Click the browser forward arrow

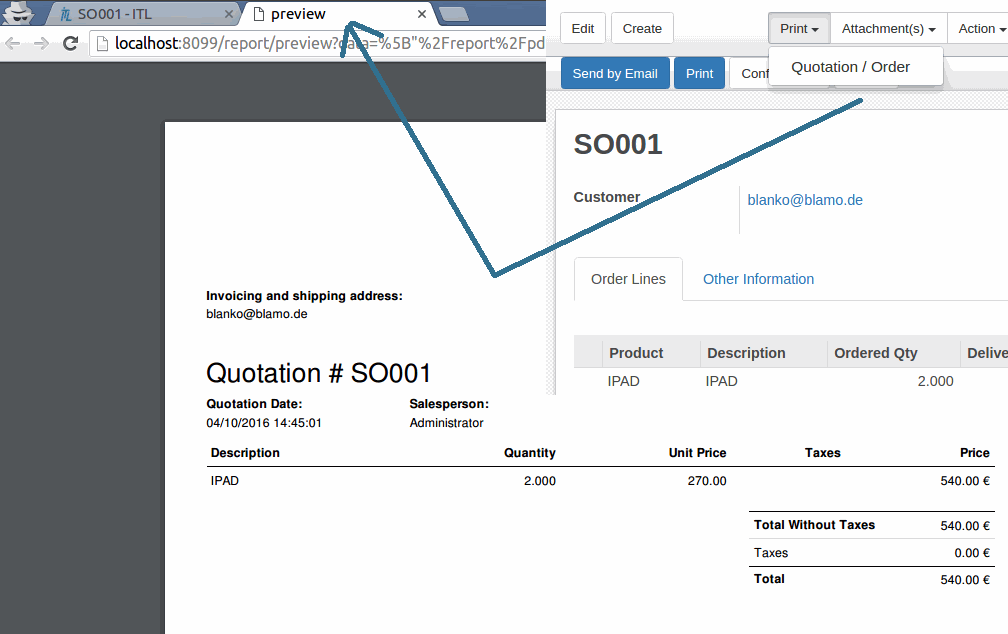point(41,43)
